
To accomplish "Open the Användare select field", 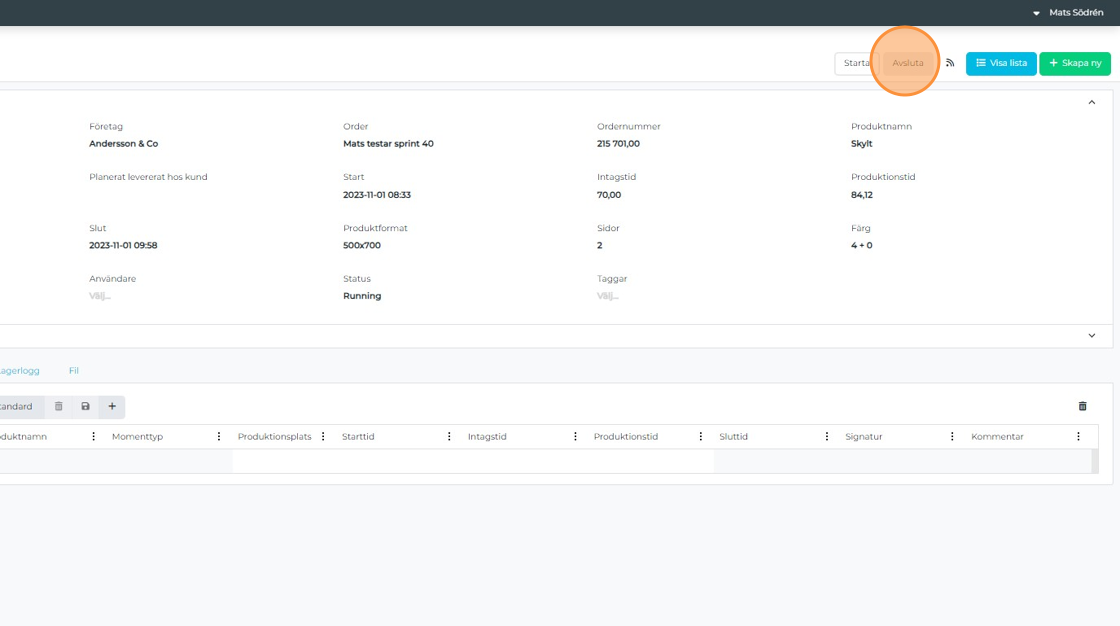I will tap(100, 296).
